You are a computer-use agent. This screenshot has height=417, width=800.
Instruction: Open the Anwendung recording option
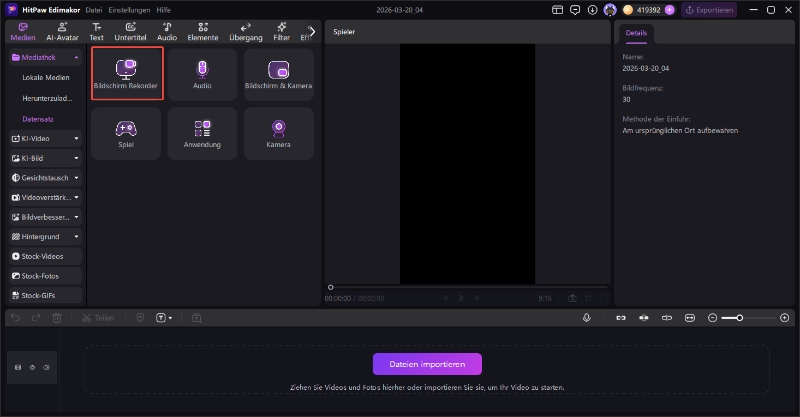click(202, 133)
